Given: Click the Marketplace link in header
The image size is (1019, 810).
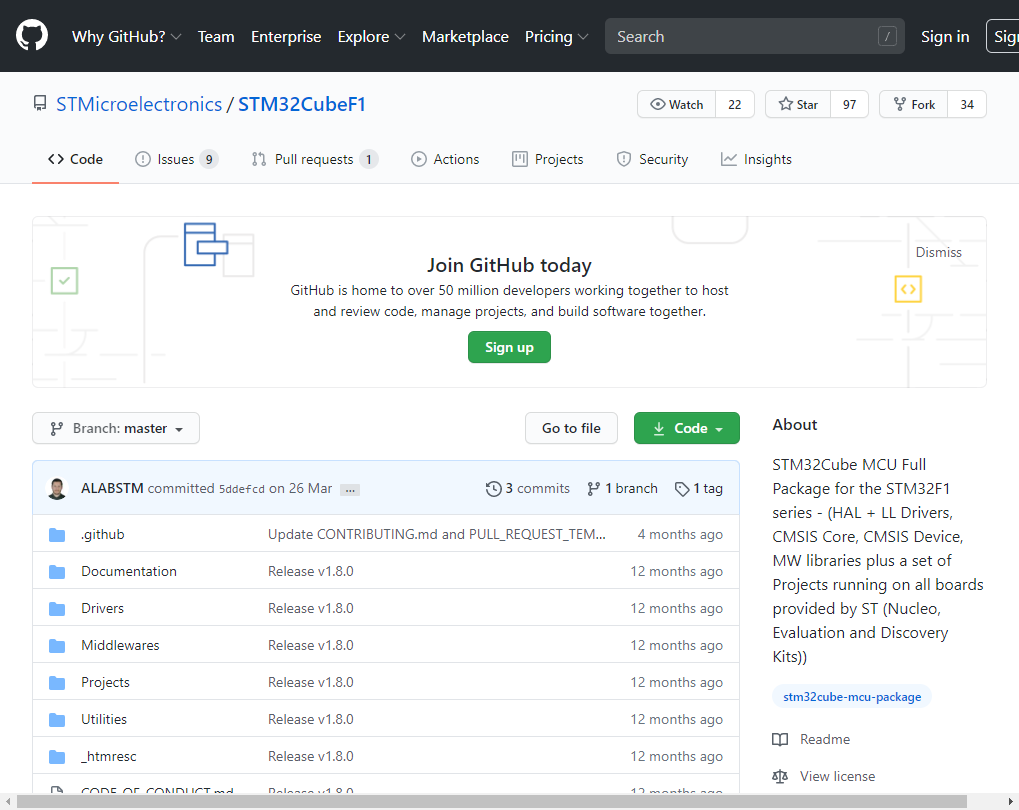Looking at the screenshot, I should 465,36.
